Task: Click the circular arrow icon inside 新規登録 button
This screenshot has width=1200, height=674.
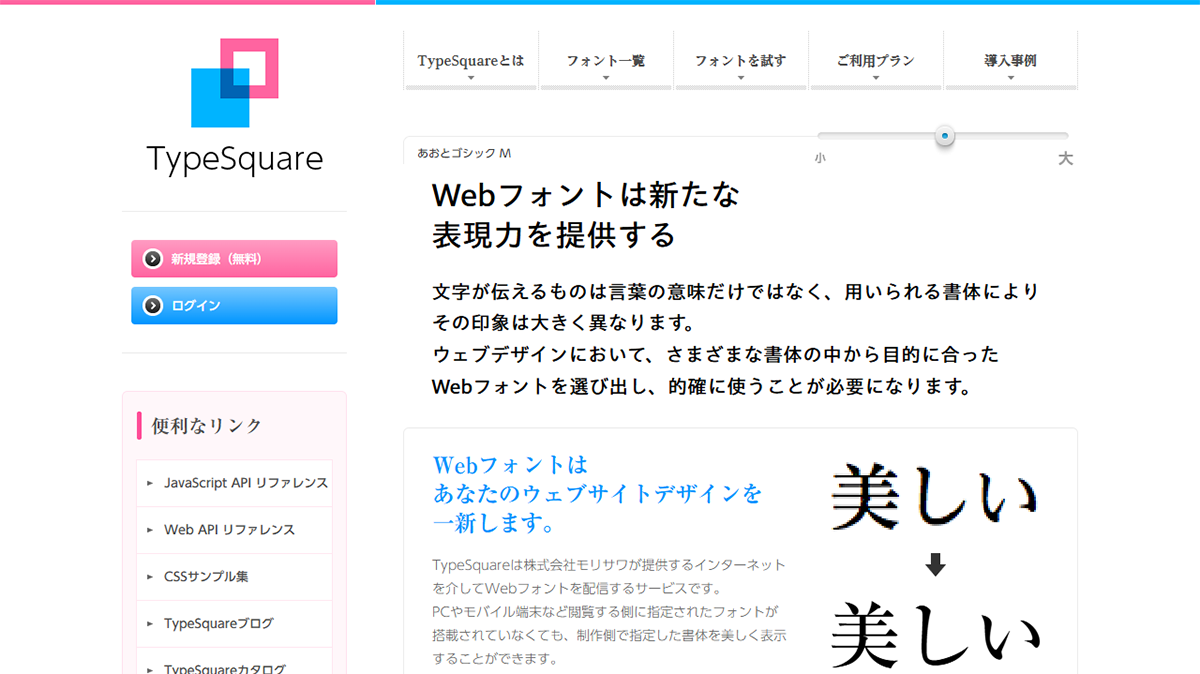Action: [153, 258]
